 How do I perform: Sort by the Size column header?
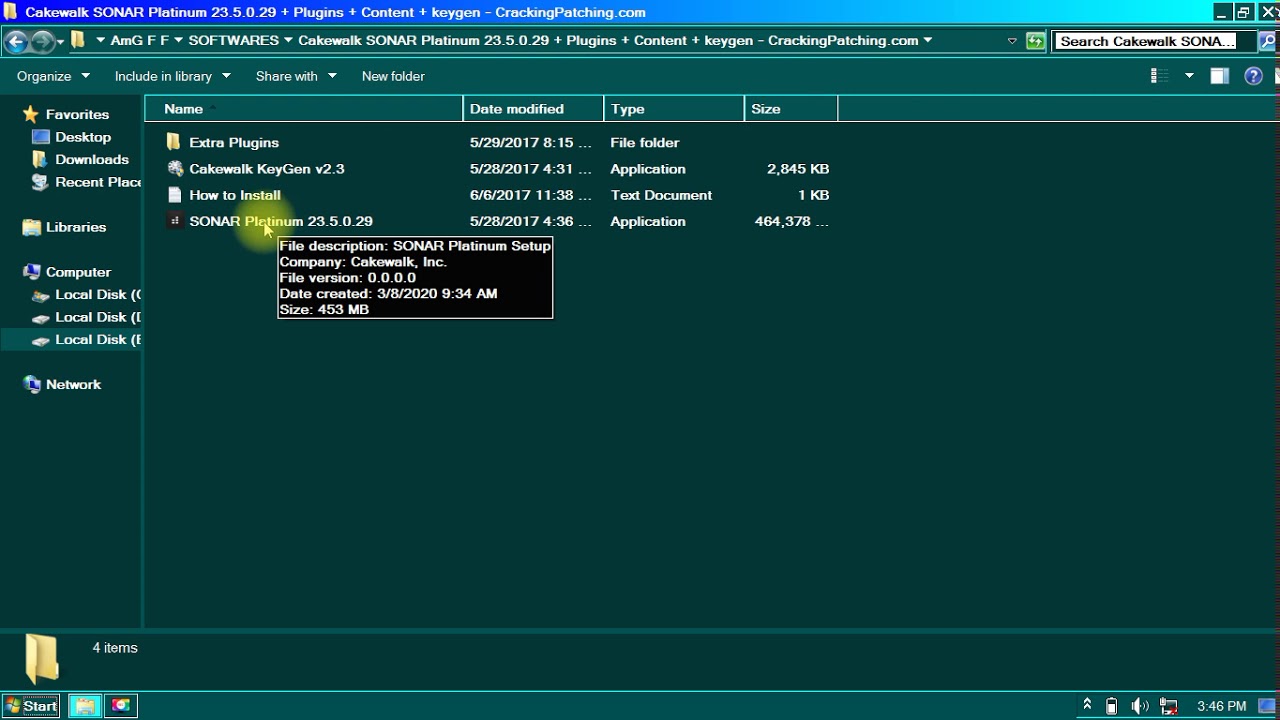click(792, 109)
